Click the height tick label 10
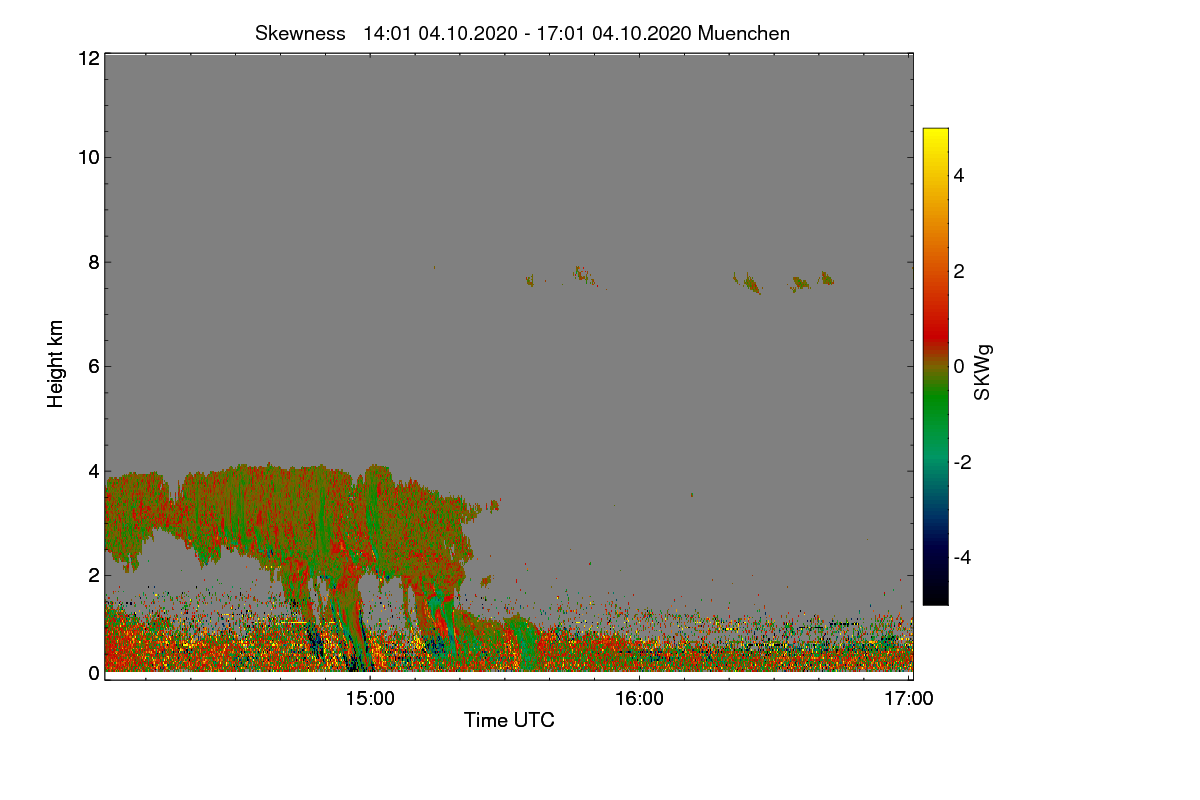The image size is (1200, 800). pos(88,157)
